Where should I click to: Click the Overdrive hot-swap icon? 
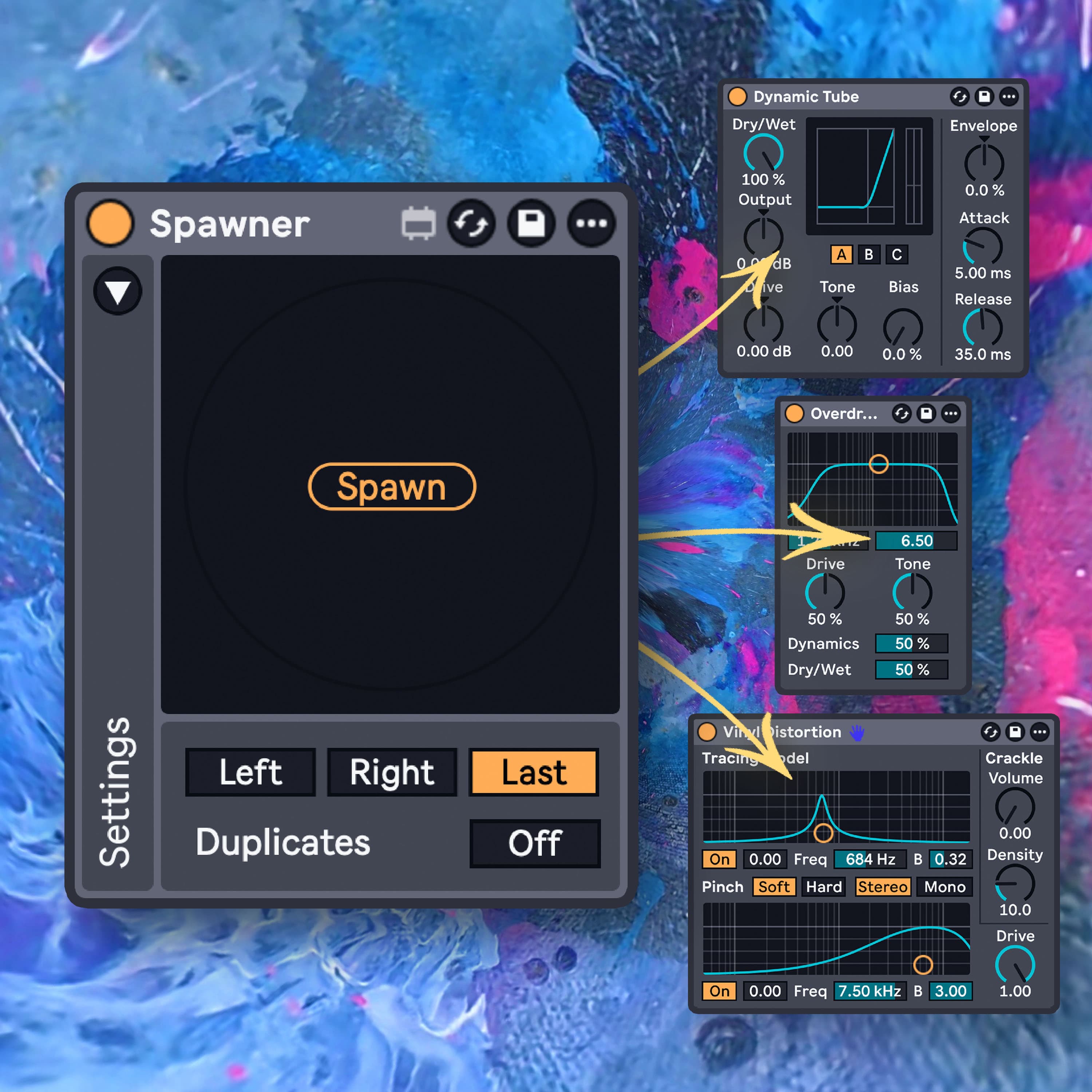[x=902, y=414]
